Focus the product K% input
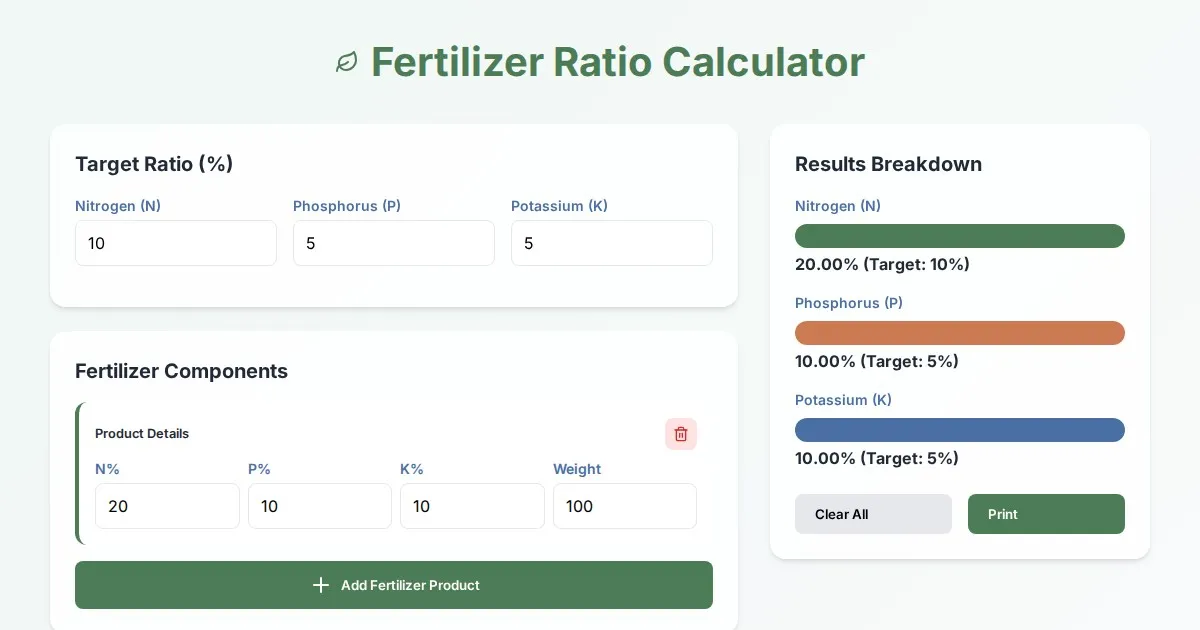The height and width of the screenshot is (630, 1200). coord(472,506)
